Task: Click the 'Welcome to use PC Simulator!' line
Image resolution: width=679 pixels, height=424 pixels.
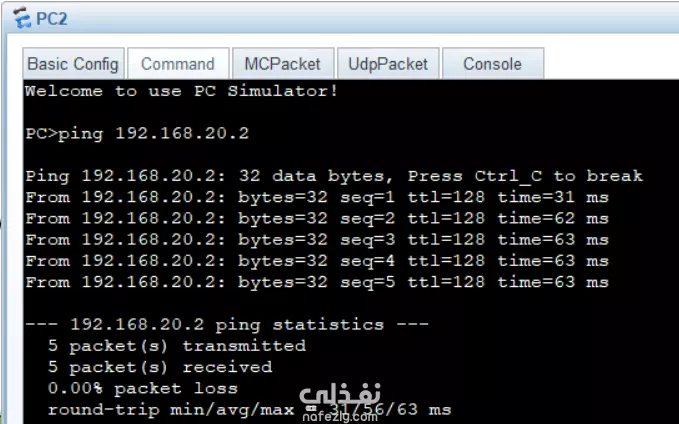Action: pos(181,91)
